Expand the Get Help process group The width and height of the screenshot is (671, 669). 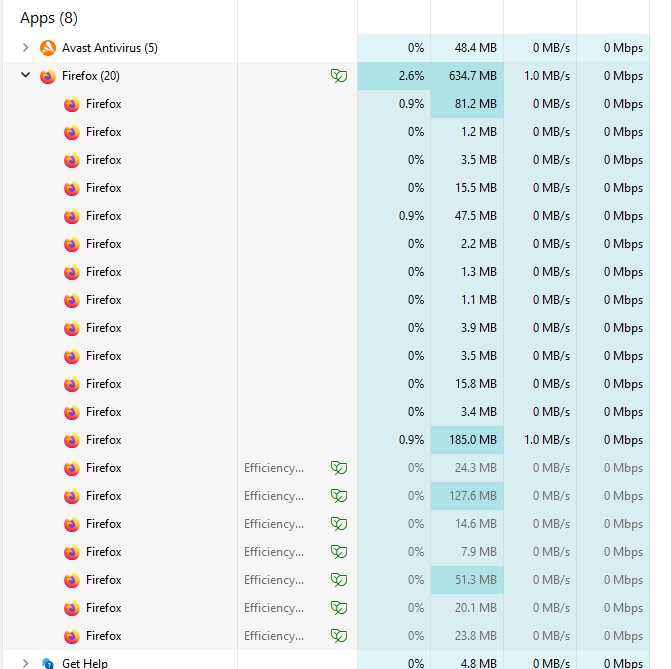click(x=25, y=663)
